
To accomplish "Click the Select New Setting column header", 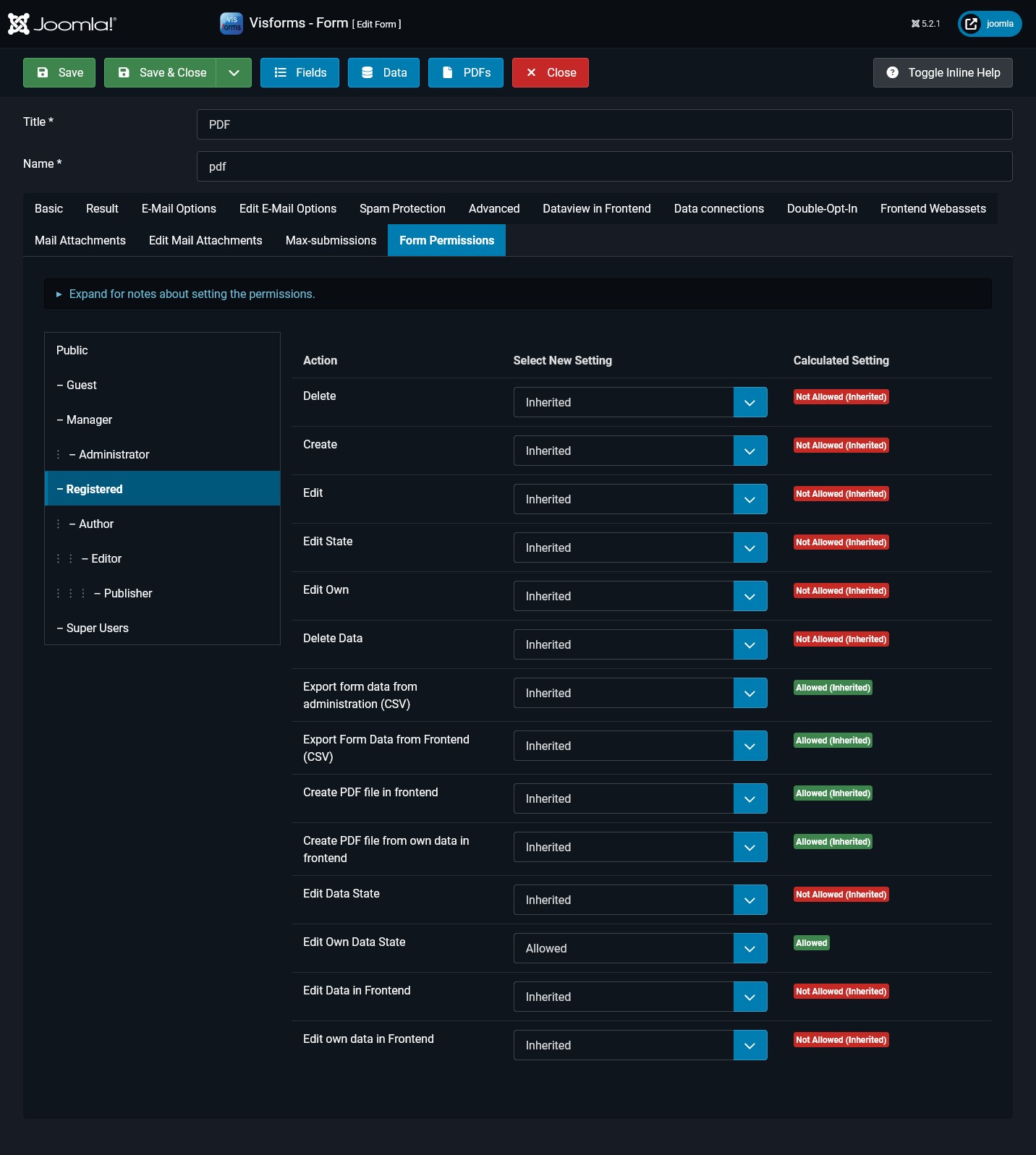I will [562, 360].
